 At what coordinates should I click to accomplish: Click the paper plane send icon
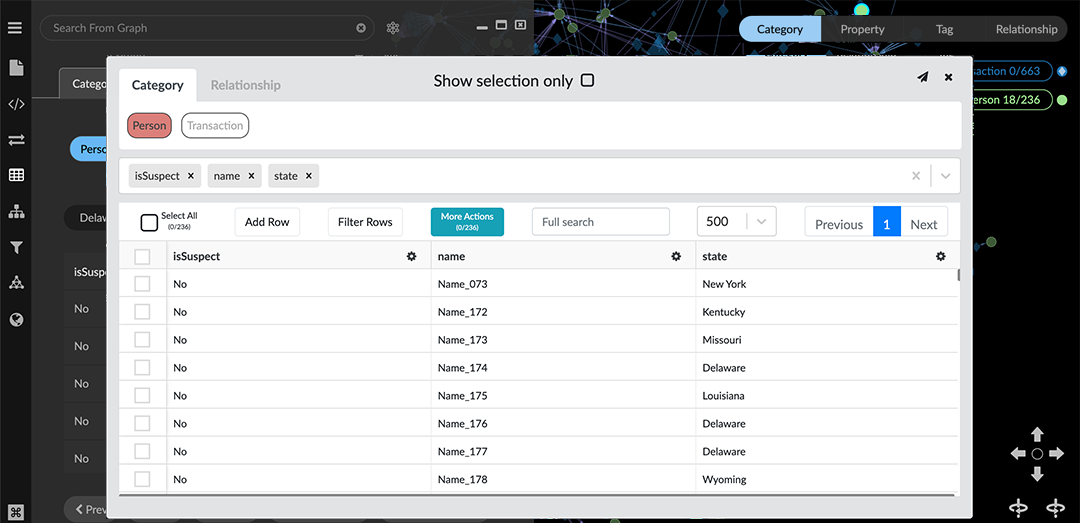pyautogui.click(x=922, y=77)
